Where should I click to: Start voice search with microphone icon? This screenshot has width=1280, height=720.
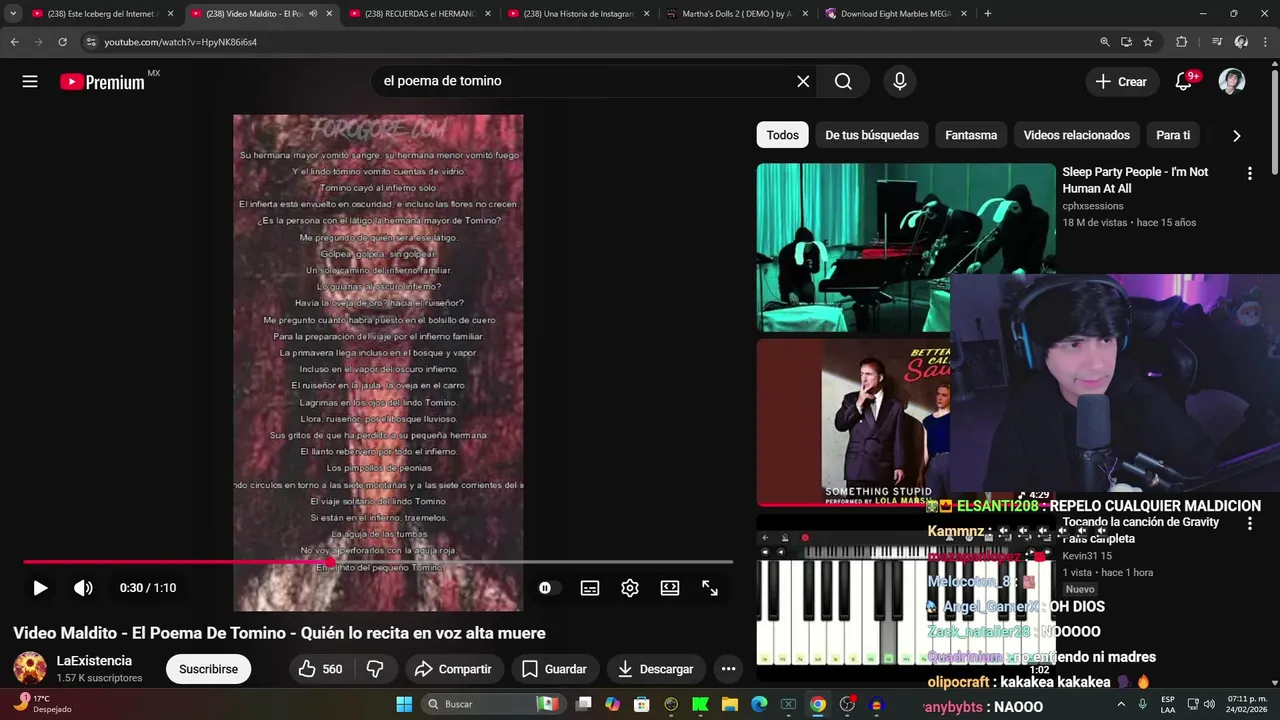pos(900,82)
